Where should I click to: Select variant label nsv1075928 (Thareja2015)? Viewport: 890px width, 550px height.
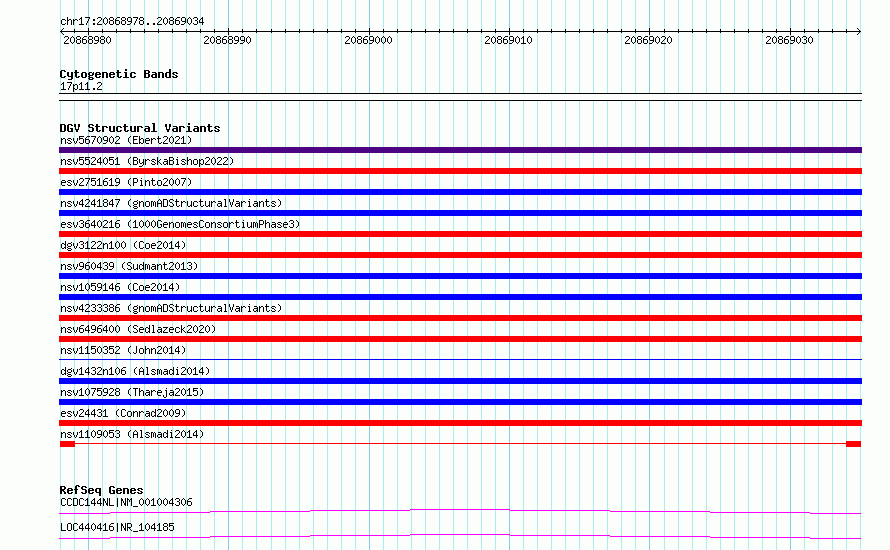[x=132, y=392]
